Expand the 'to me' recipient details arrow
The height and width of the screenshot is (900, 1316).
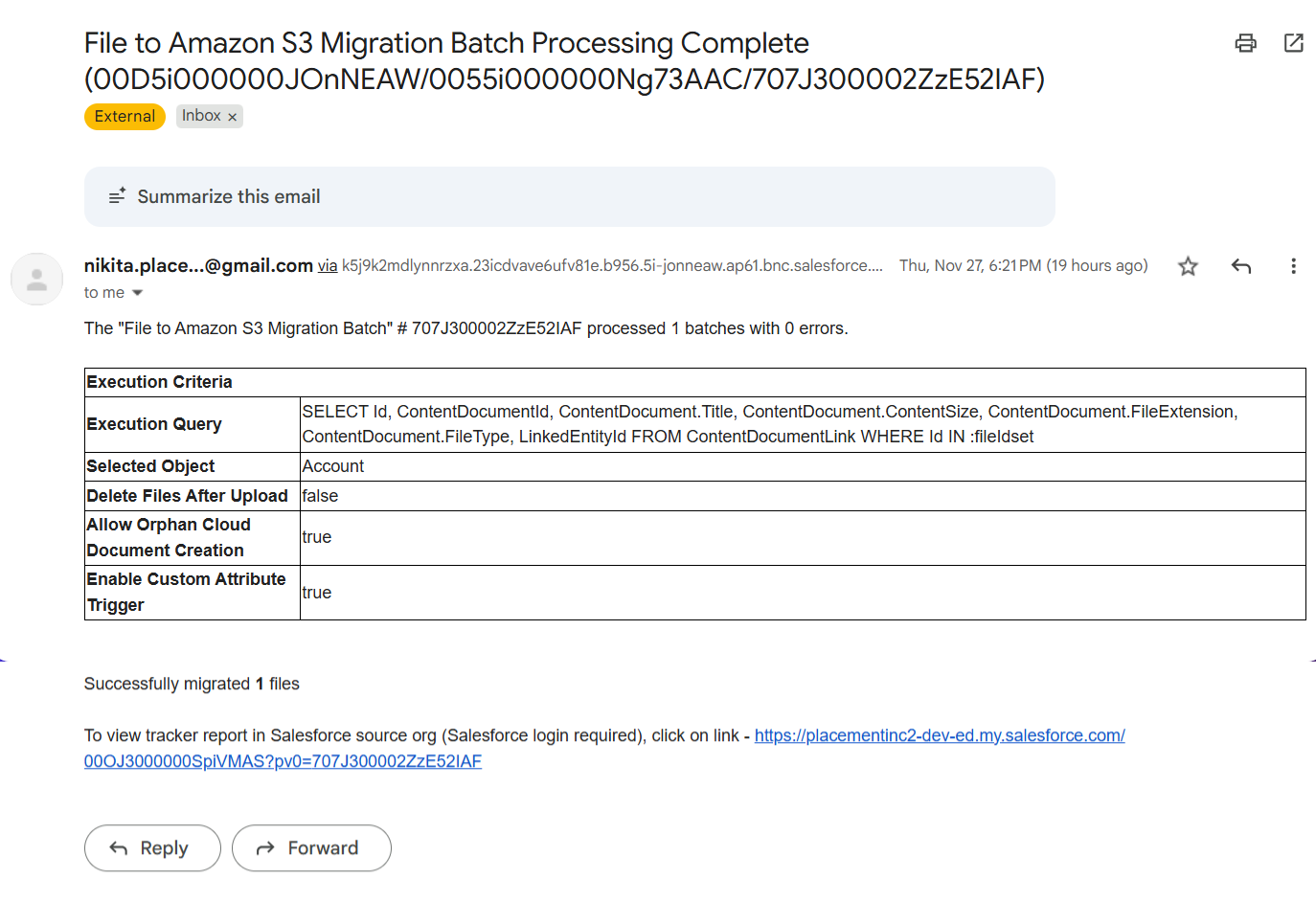[137, 293]
